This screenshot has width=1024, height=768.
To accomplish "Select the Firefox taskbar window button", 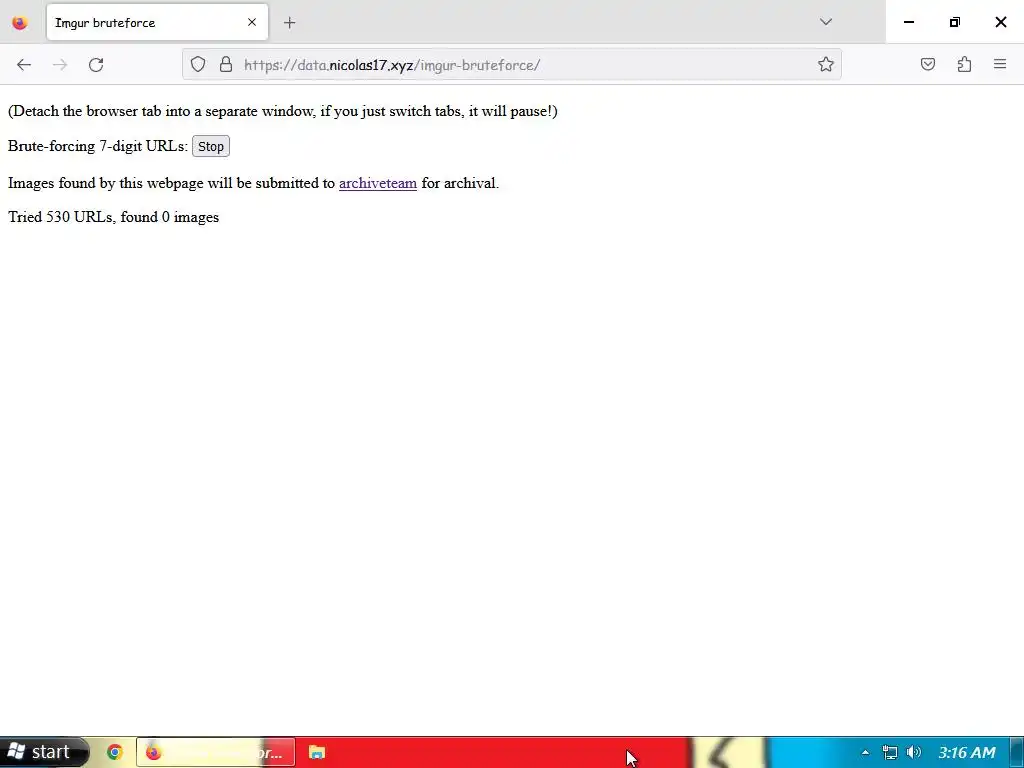I will (x=216, y=752).
